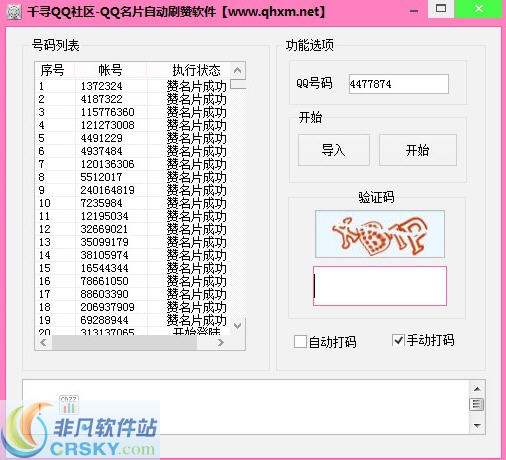Click the 验证码 captcha image
Screen dimensions: 506x460
pyautogui.click(x=380, y=234)
